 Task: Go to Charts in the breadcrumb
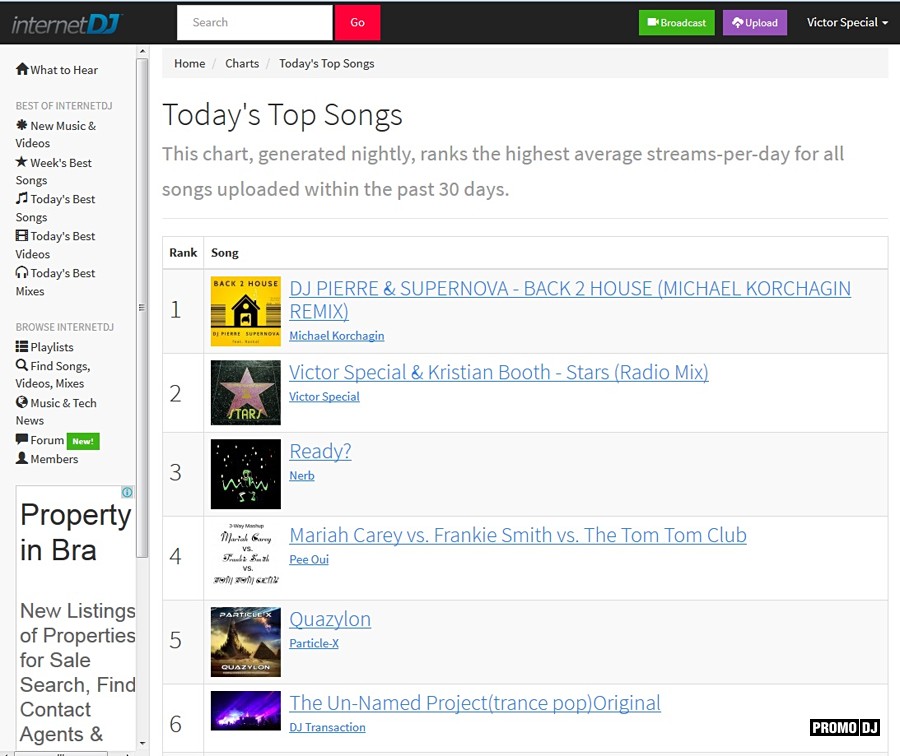[242, 63]
